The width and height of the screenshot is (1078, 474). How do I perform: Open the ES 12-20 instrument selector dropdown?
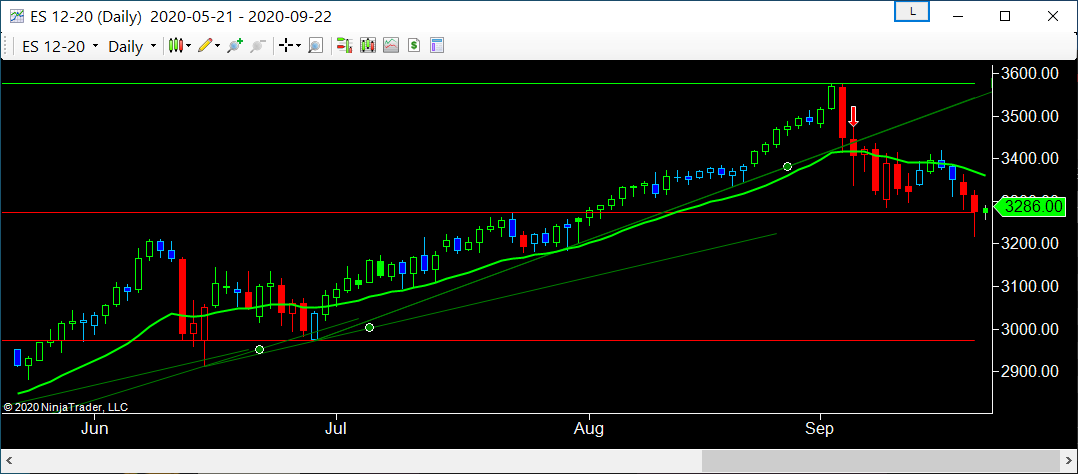pos(60,46)
